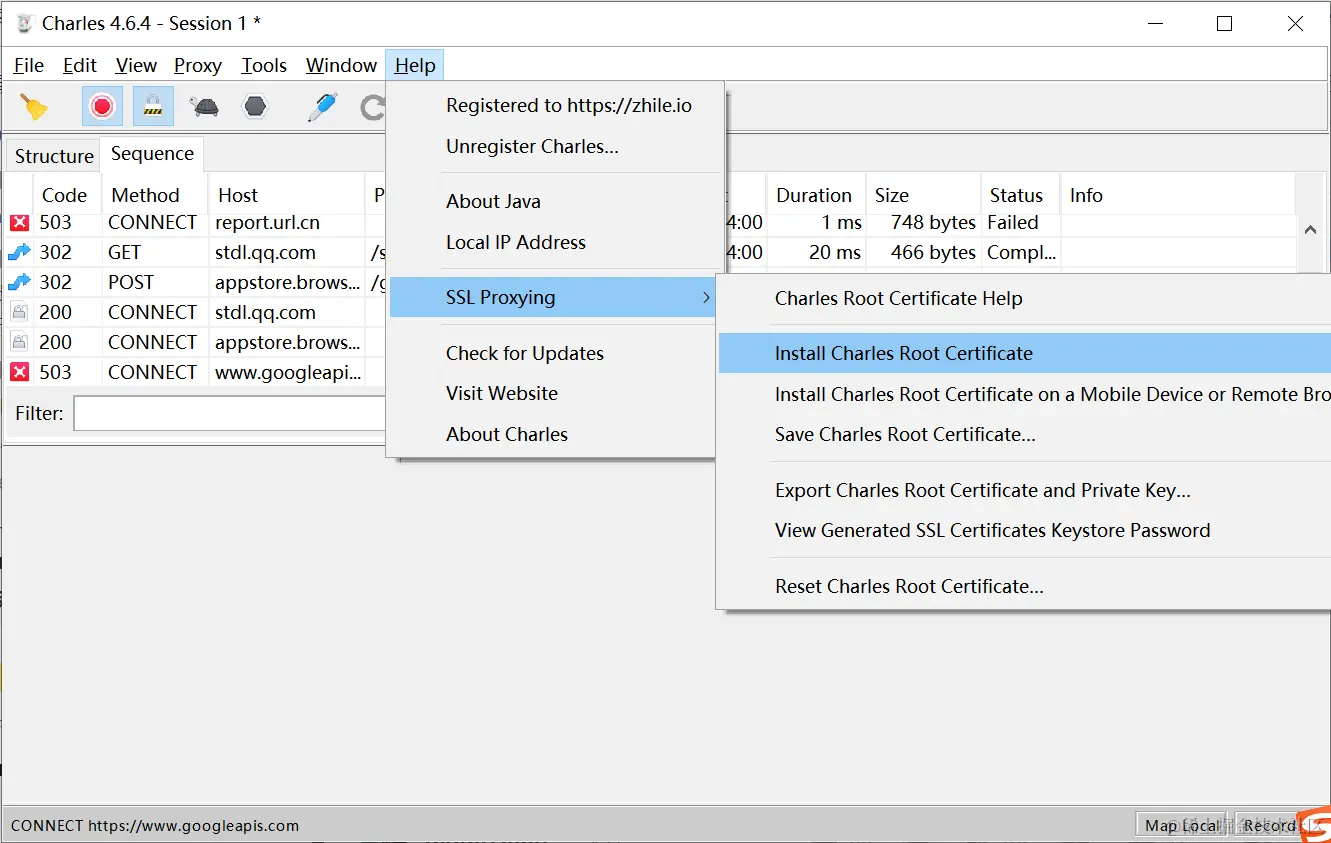Click the Filter text field
The height and width of the screenshot is (843, 1331).
click(x=230, y=414)
